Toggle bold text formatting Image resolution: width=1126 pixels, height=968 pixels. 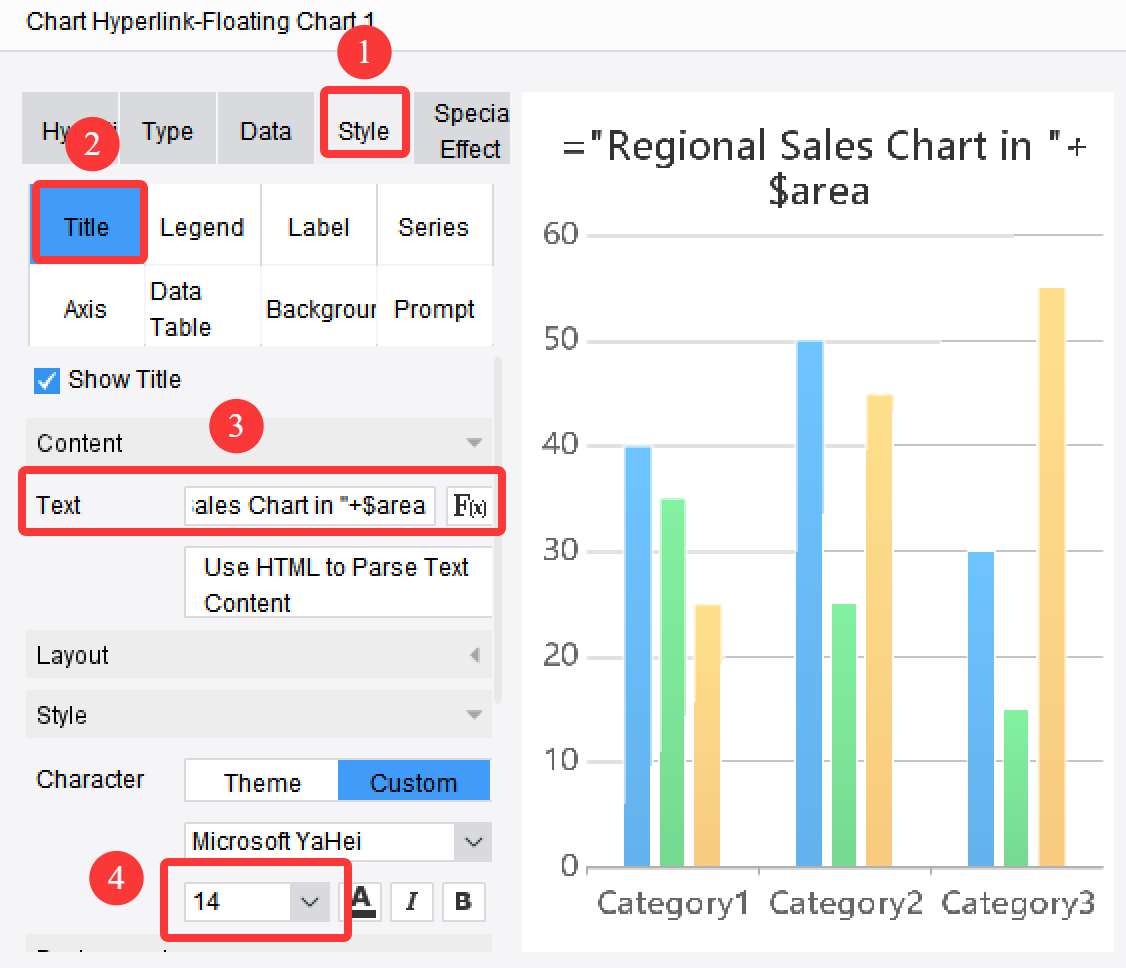tap(463, 901)
